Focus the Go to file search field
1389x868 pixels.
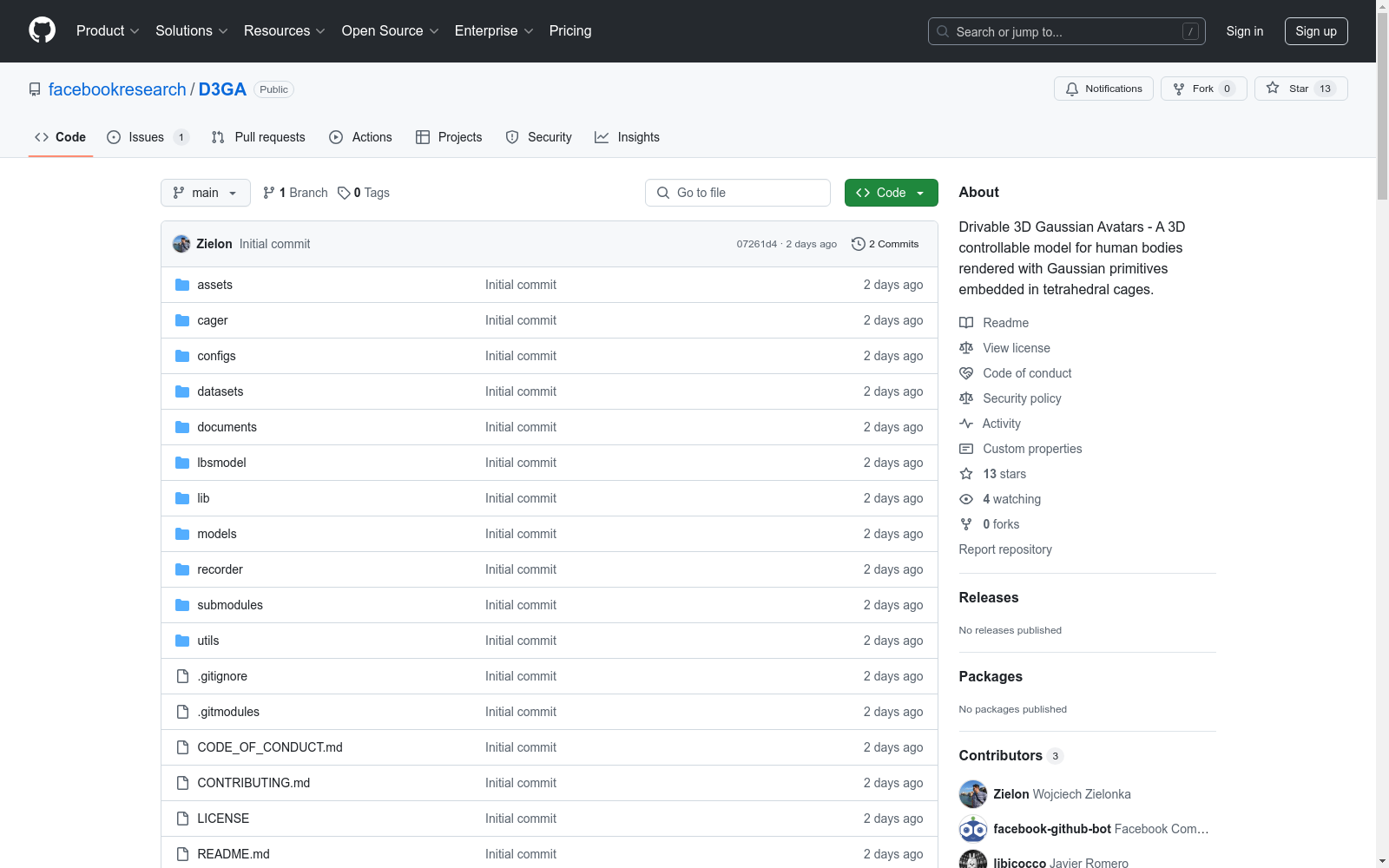[738, 193]
